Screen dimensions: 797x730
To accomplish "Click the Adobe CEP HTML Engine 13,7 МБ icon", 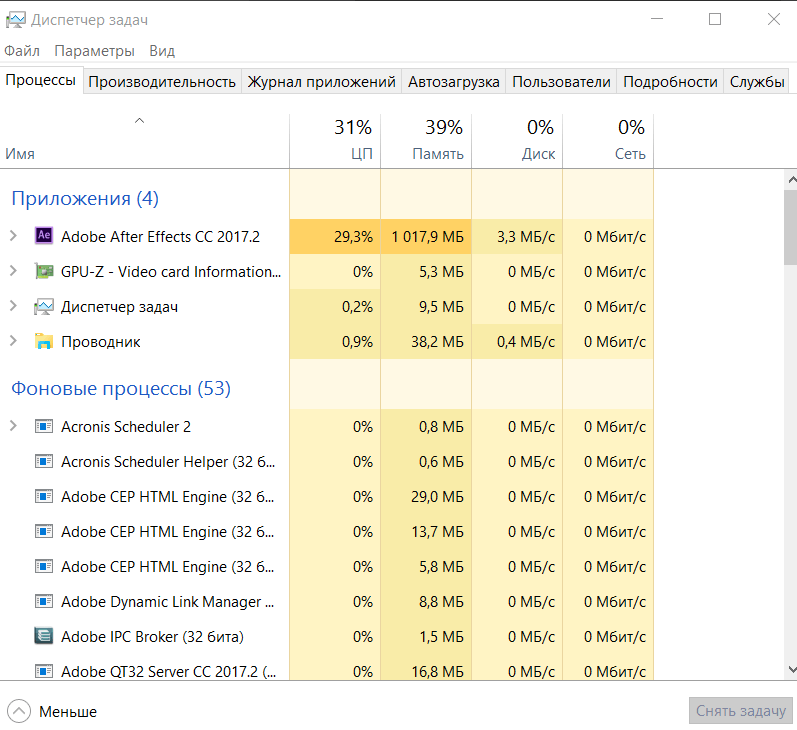I will point(44,531).
